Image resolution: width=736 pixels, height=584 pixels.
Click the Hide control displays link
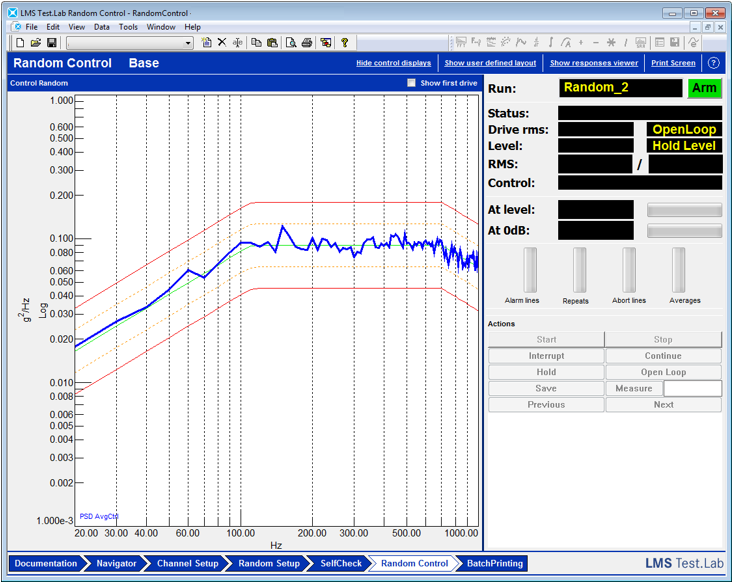pyautogui.click(x=393, y=63)
